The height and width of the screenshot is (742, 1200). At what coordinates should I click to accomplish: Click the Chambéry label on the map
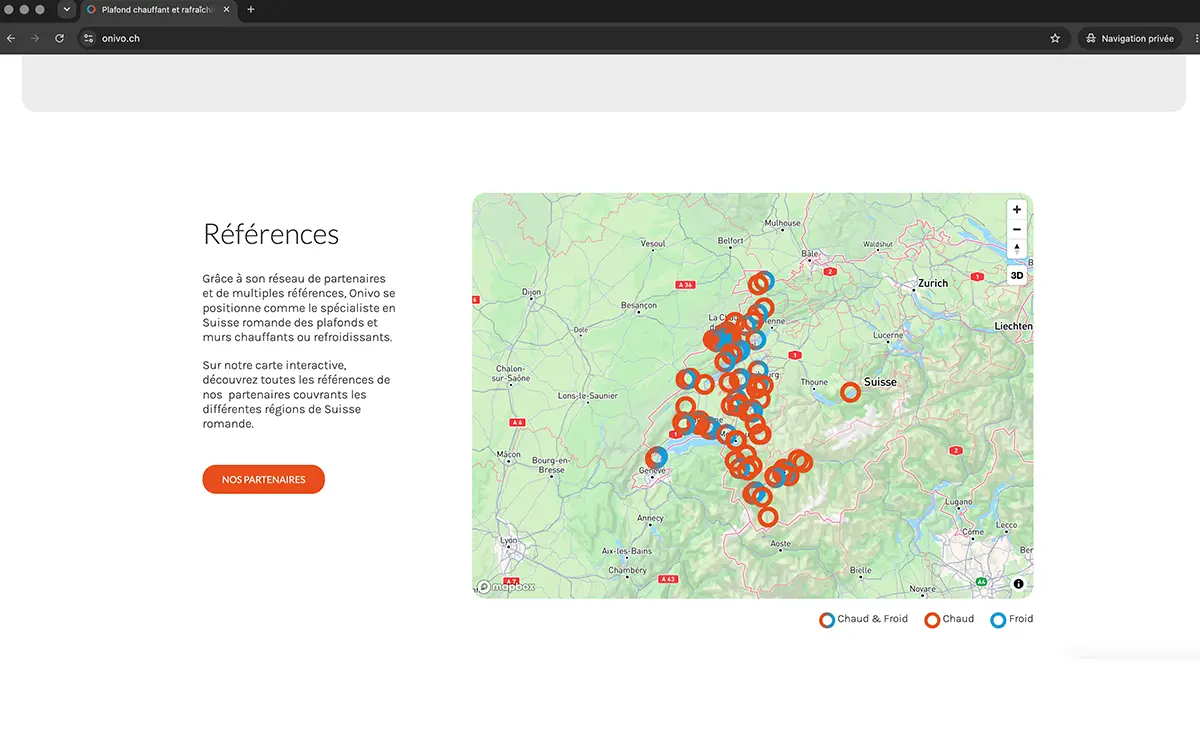point(628,570)
